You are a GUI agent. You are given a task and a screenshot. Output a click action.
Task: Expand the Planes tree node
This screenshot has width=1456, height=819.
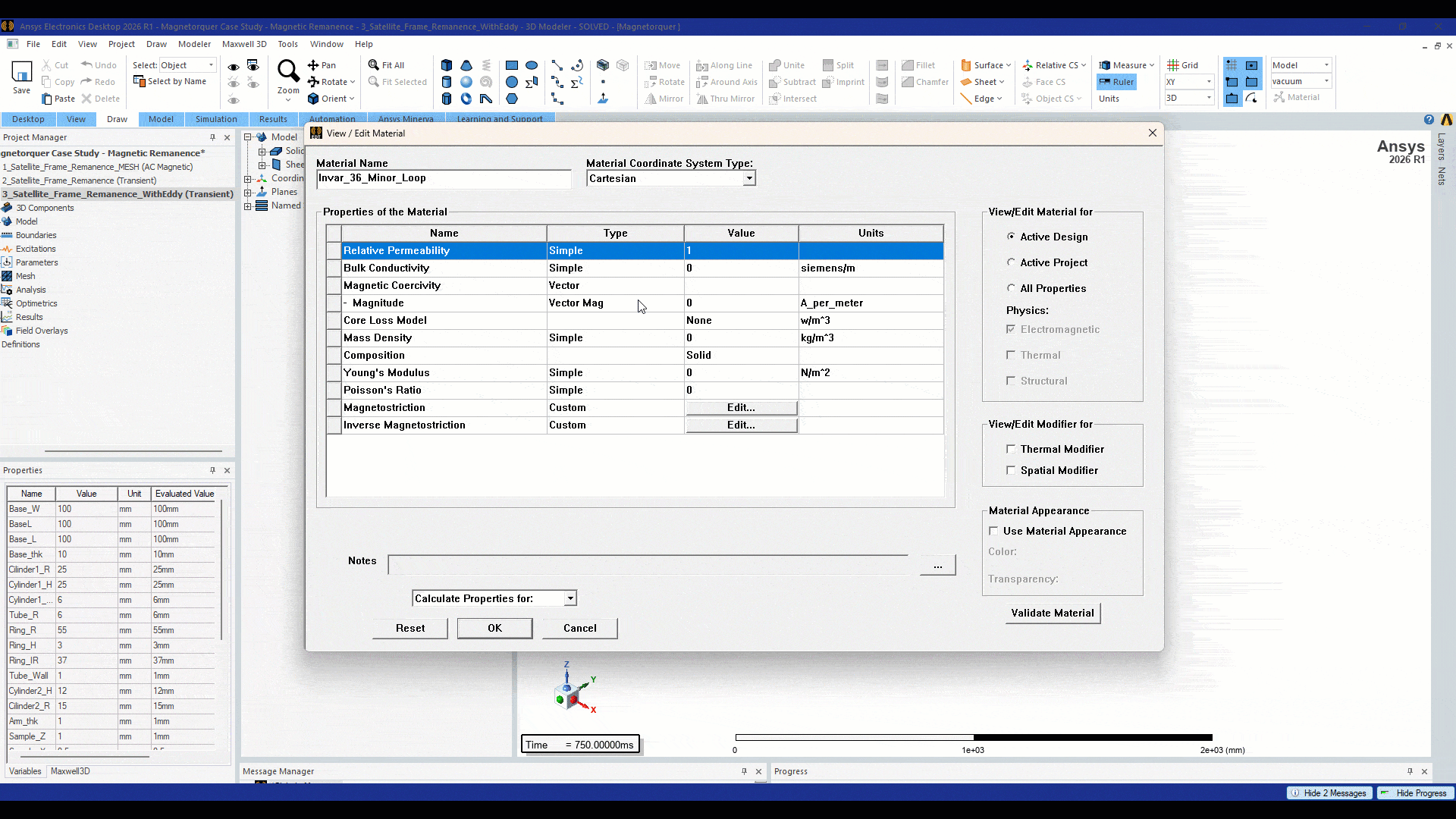(248, 192)
